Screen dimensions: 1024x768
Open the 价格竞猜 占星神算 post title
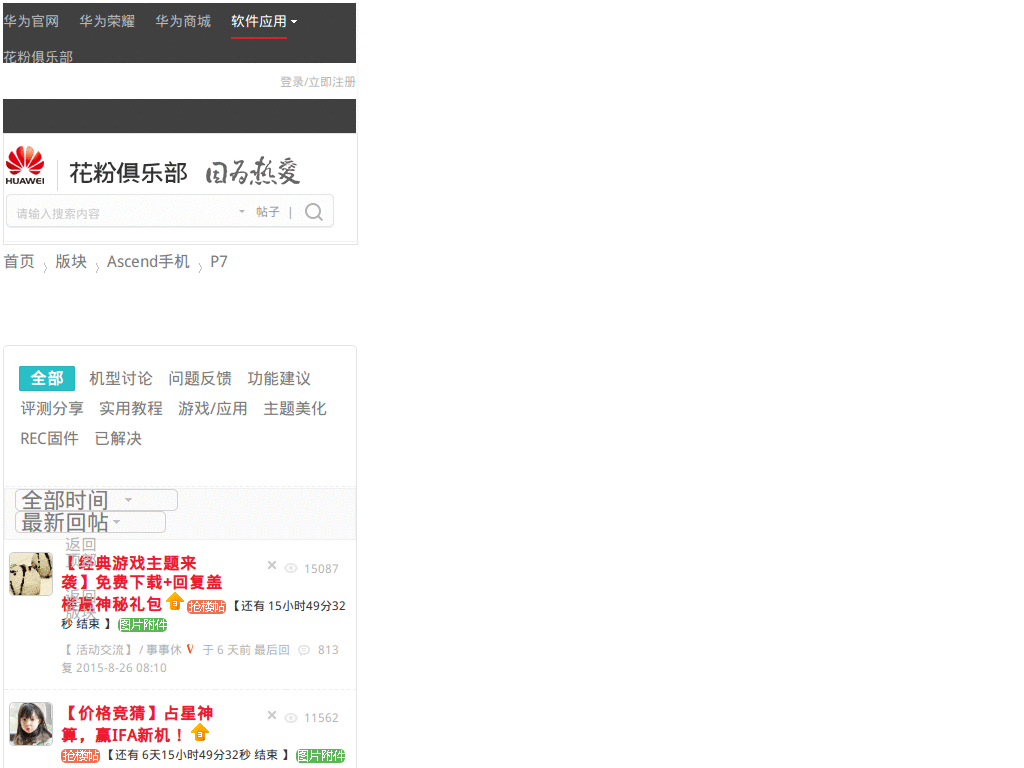137,724
